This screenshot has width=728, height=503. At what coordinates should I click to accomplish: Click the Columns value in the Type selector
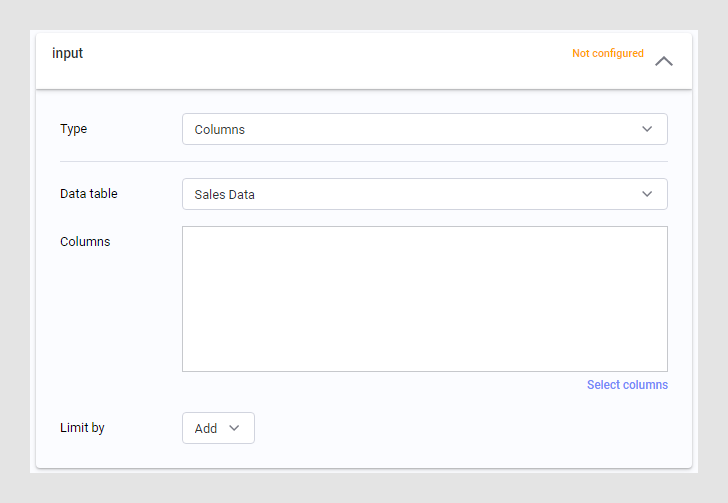(x=220, y=130)
